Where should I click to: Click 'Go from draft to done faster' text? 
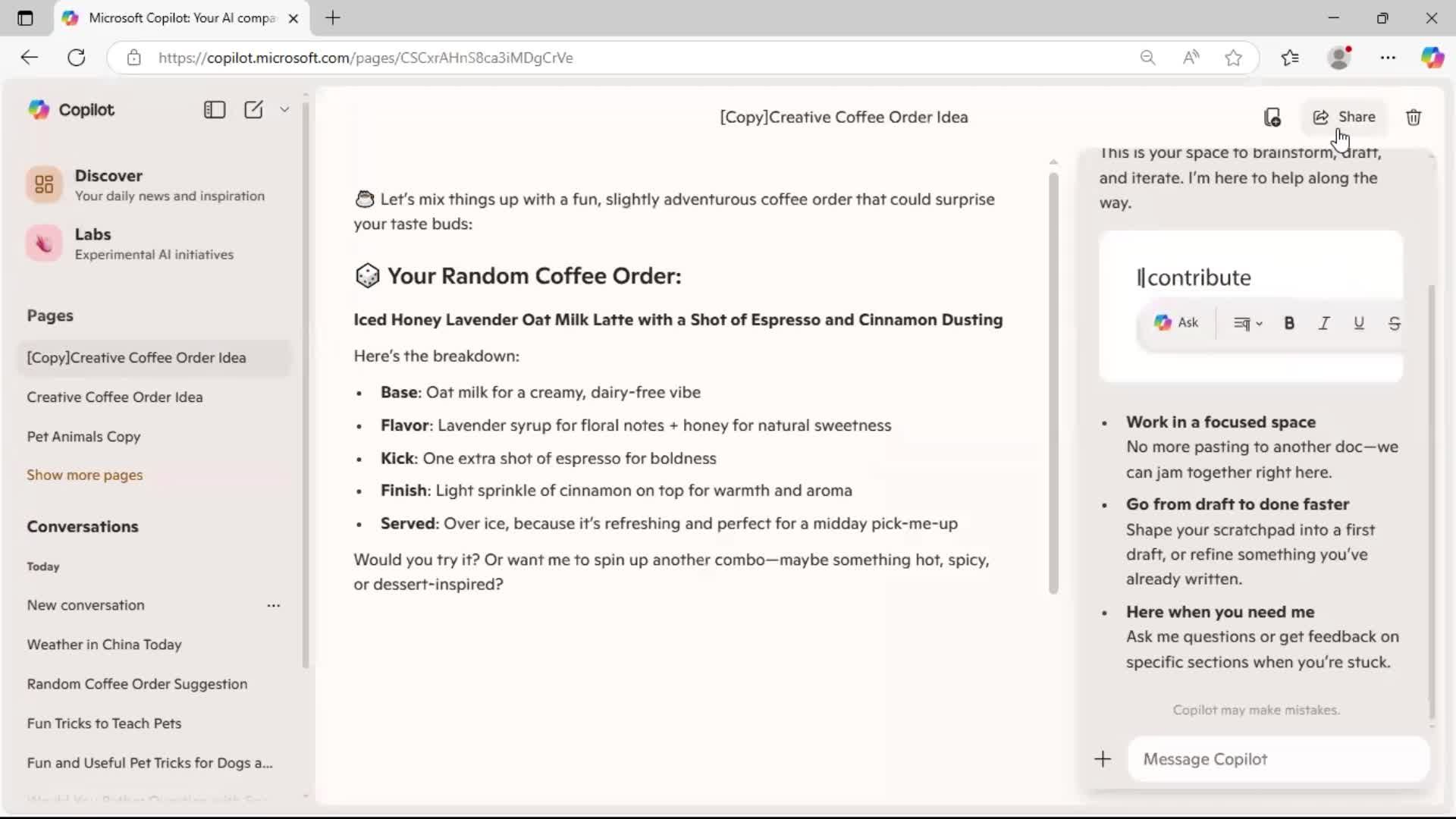pos(1237,504)
